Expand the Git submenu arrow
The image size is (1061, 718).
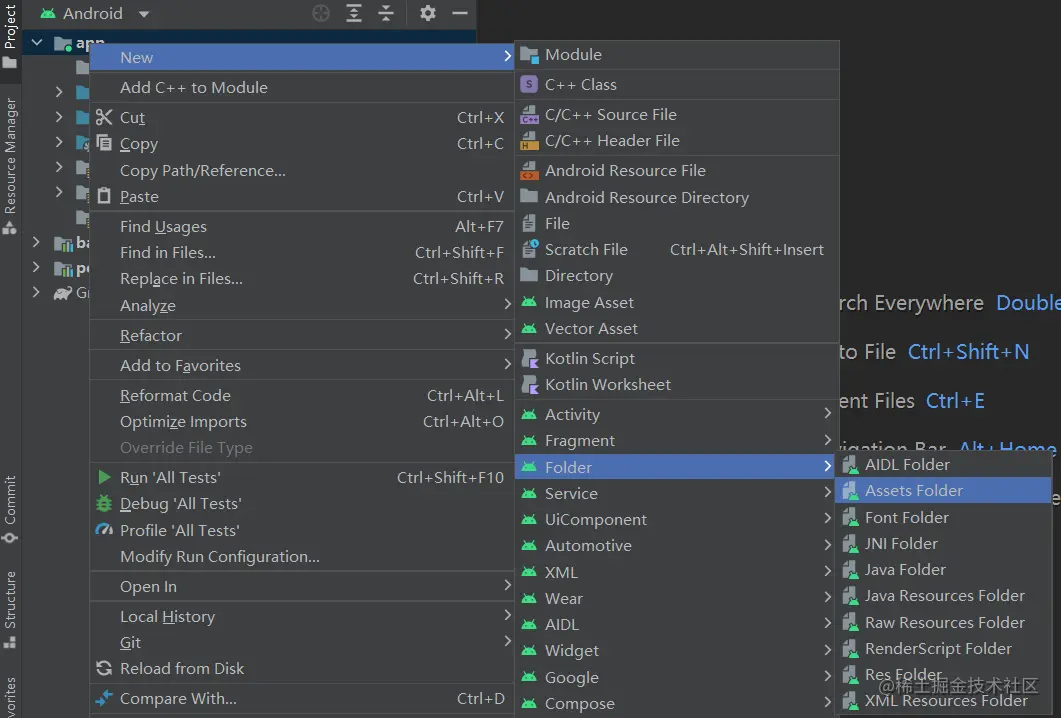tap(507, 640)
